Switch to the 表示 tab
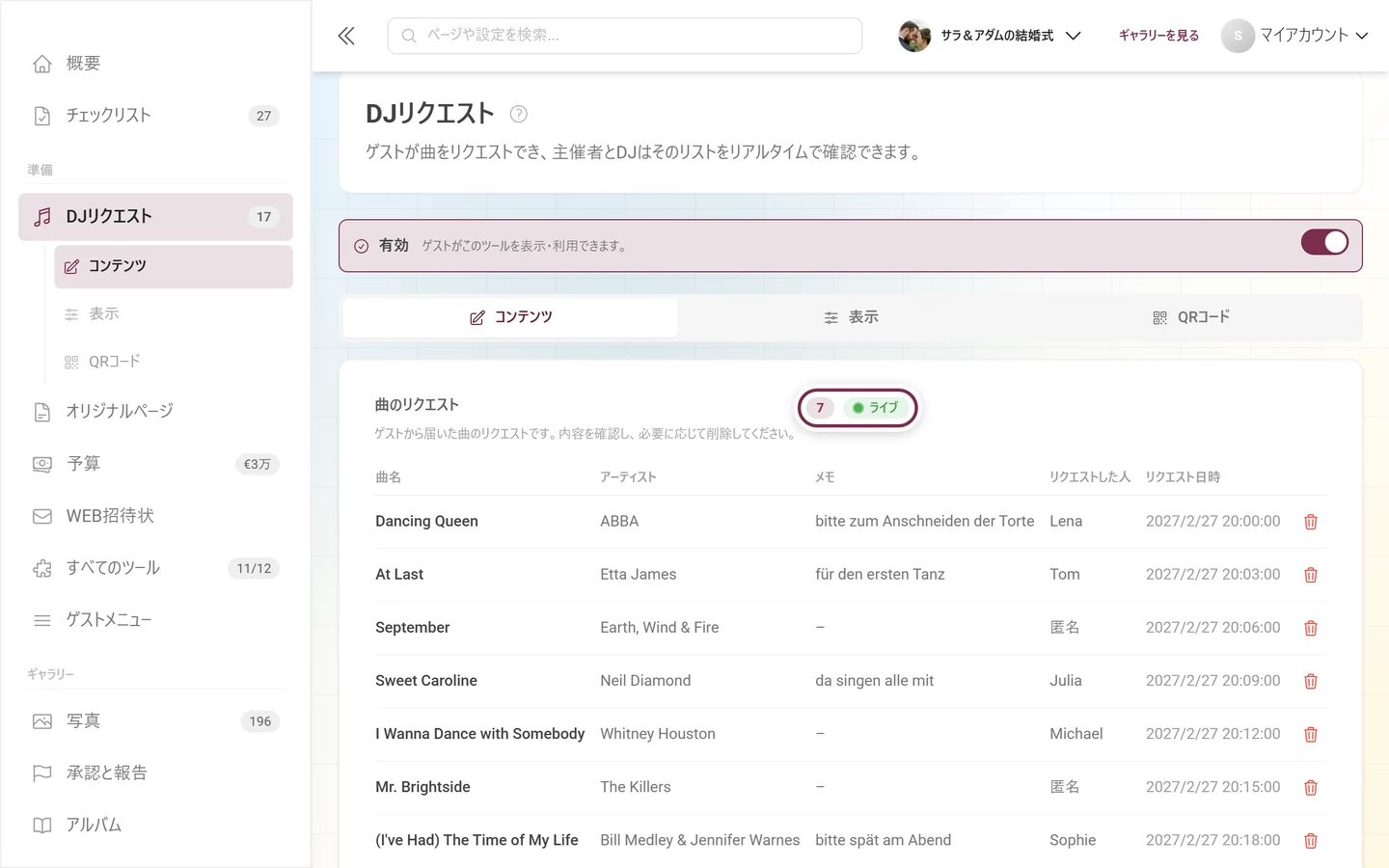The image size is (1389, 868). point(851,317)
